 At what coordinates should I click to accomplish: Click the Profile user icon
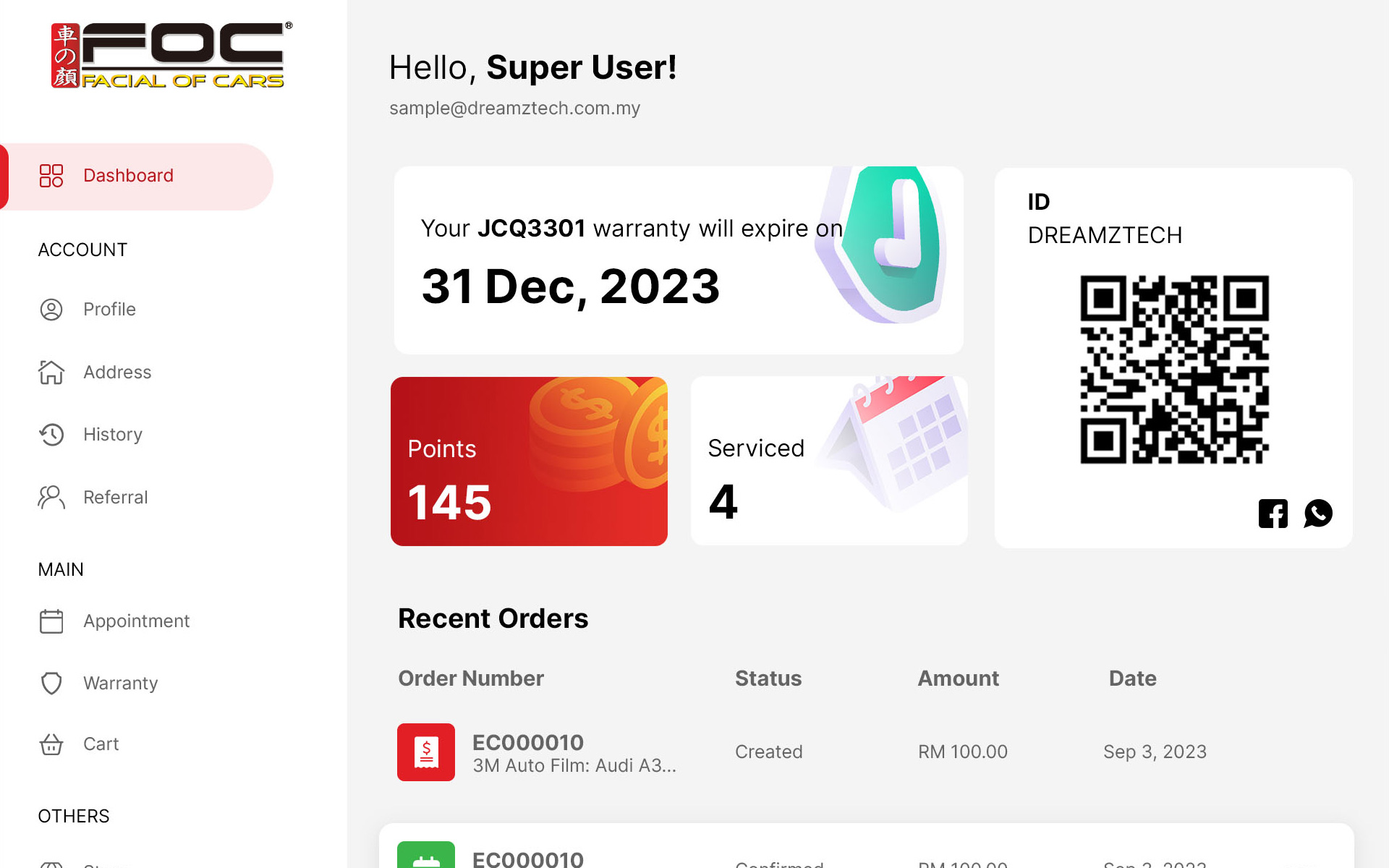pyautogui.click(x=51, y=310)
